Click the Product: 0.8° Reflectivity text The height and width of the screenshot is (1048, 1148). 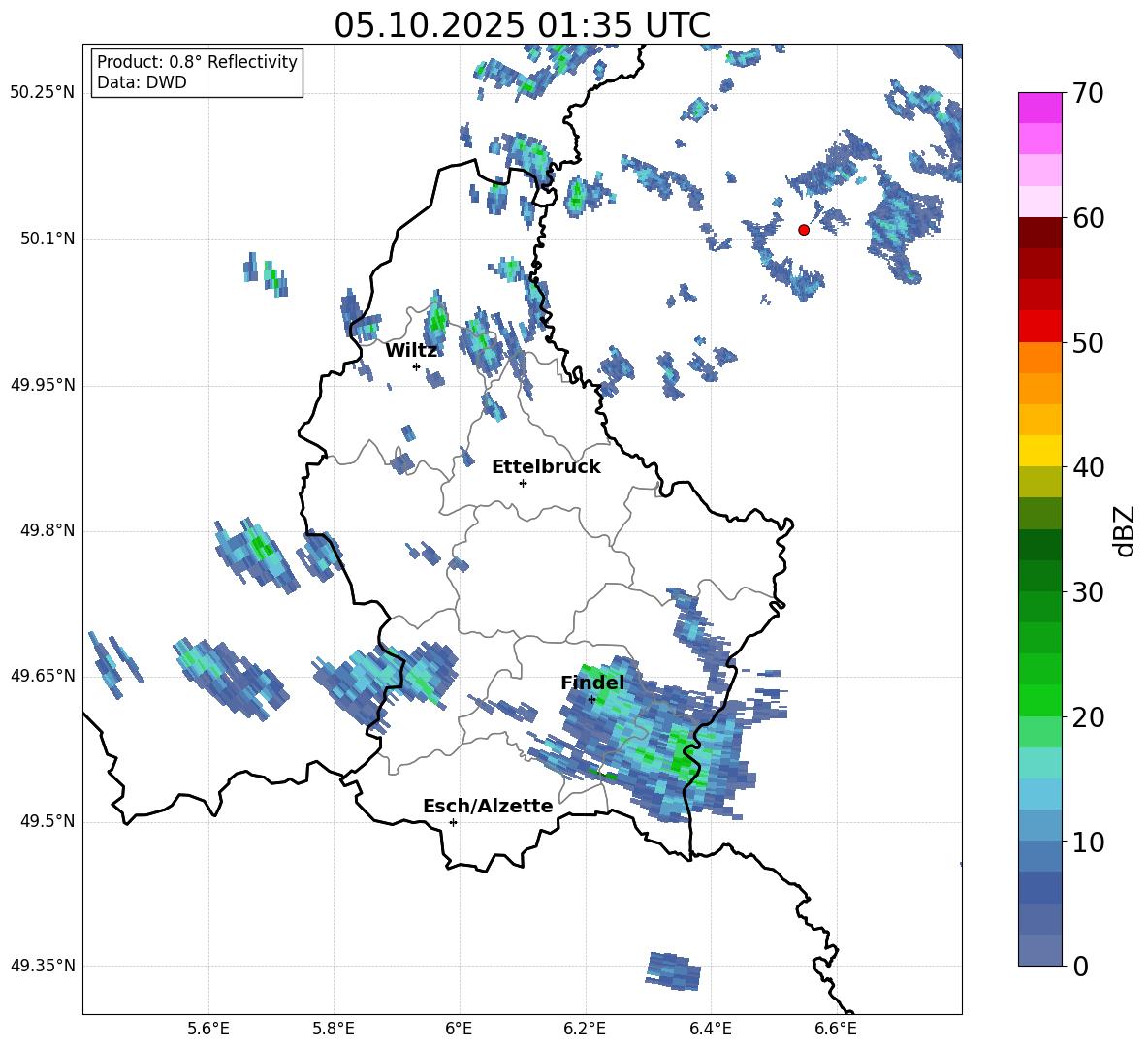tap(197, 62)
